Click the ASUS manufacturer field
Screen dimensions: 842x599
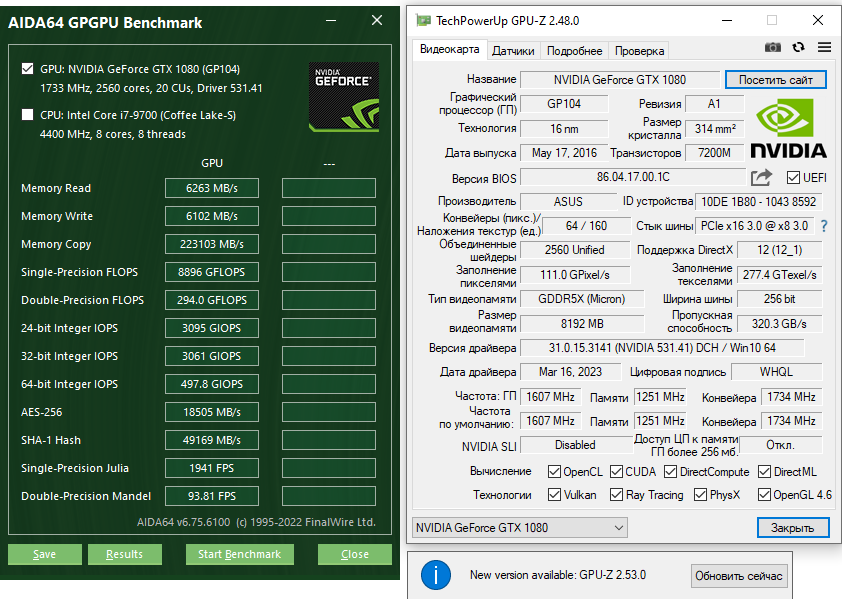point(568,201)
